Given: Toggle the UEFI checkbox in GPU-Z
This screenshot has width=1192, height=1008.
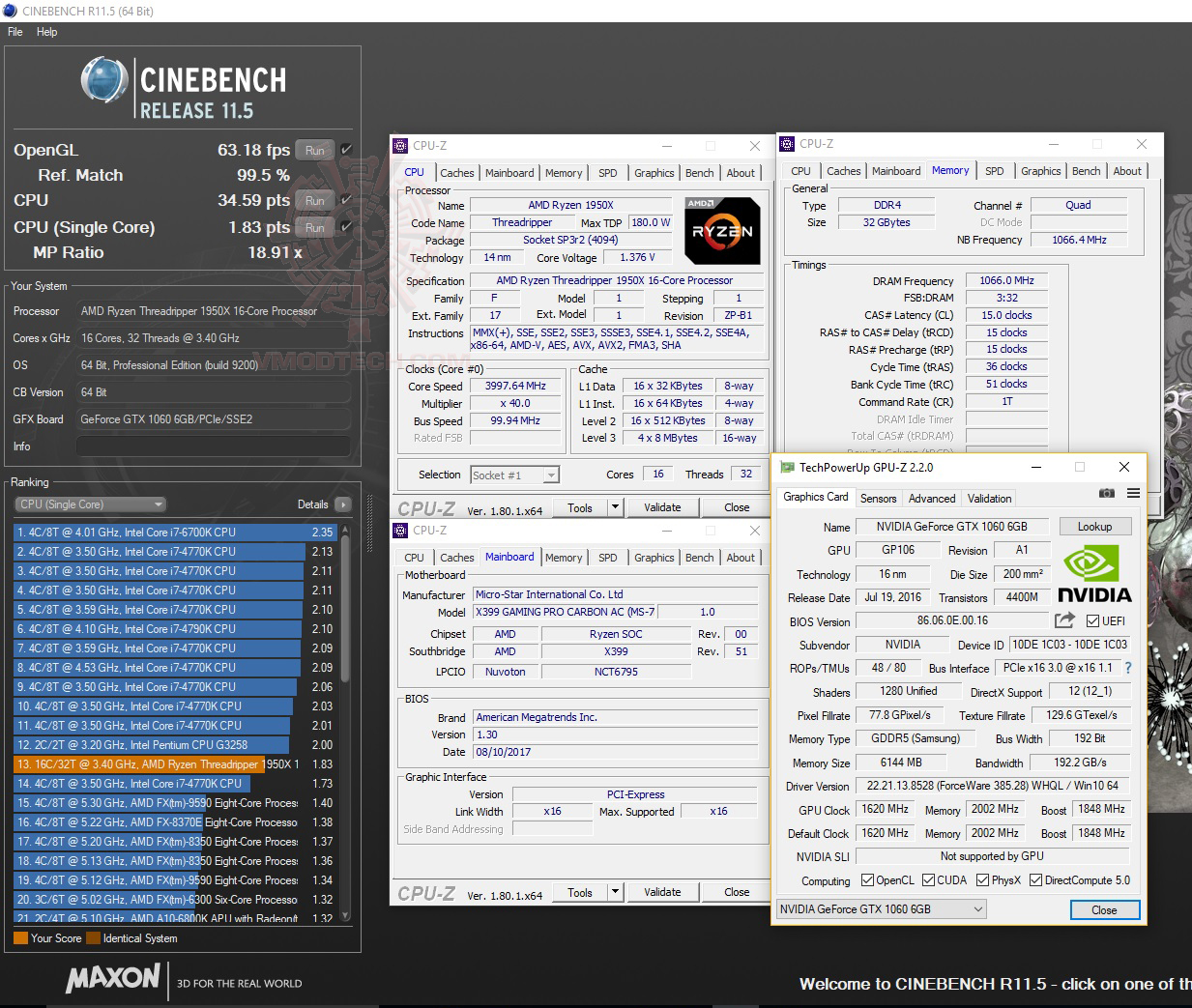Looking at the screenshot, I should click(1091, 620).
